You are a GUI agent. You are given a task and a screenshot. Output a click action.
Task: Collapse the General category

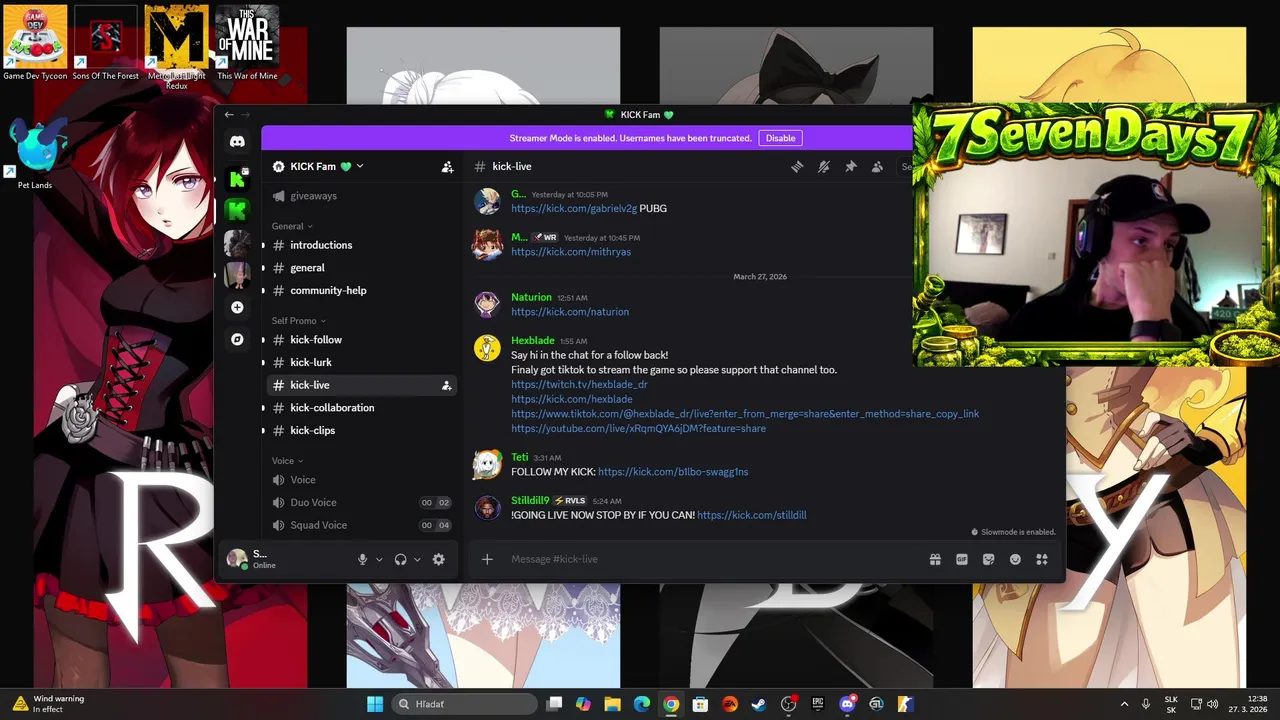[x=292, y=226]
